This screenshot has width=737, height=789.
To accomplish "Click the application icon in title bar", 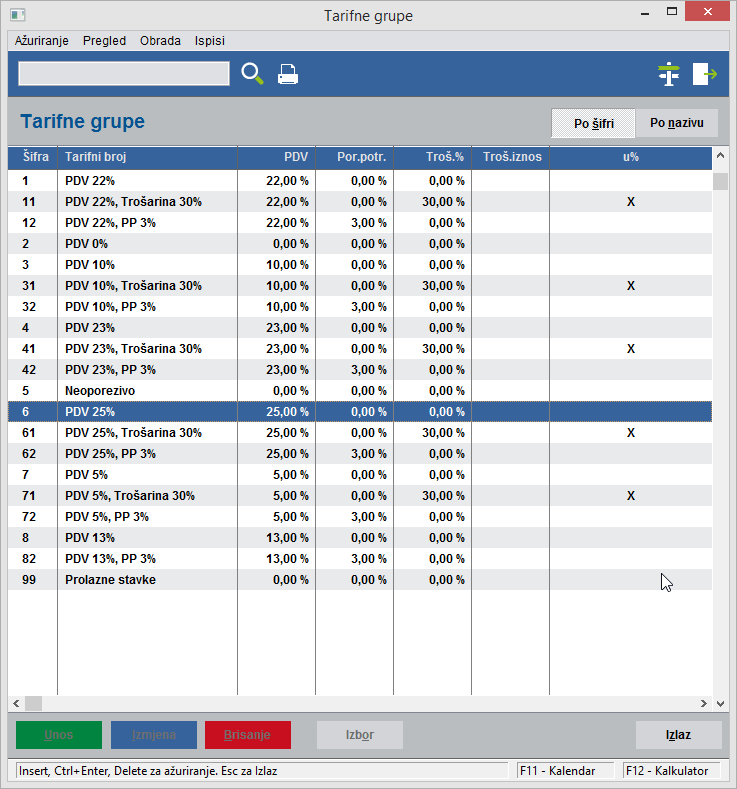I will click(x=17, y=16).
